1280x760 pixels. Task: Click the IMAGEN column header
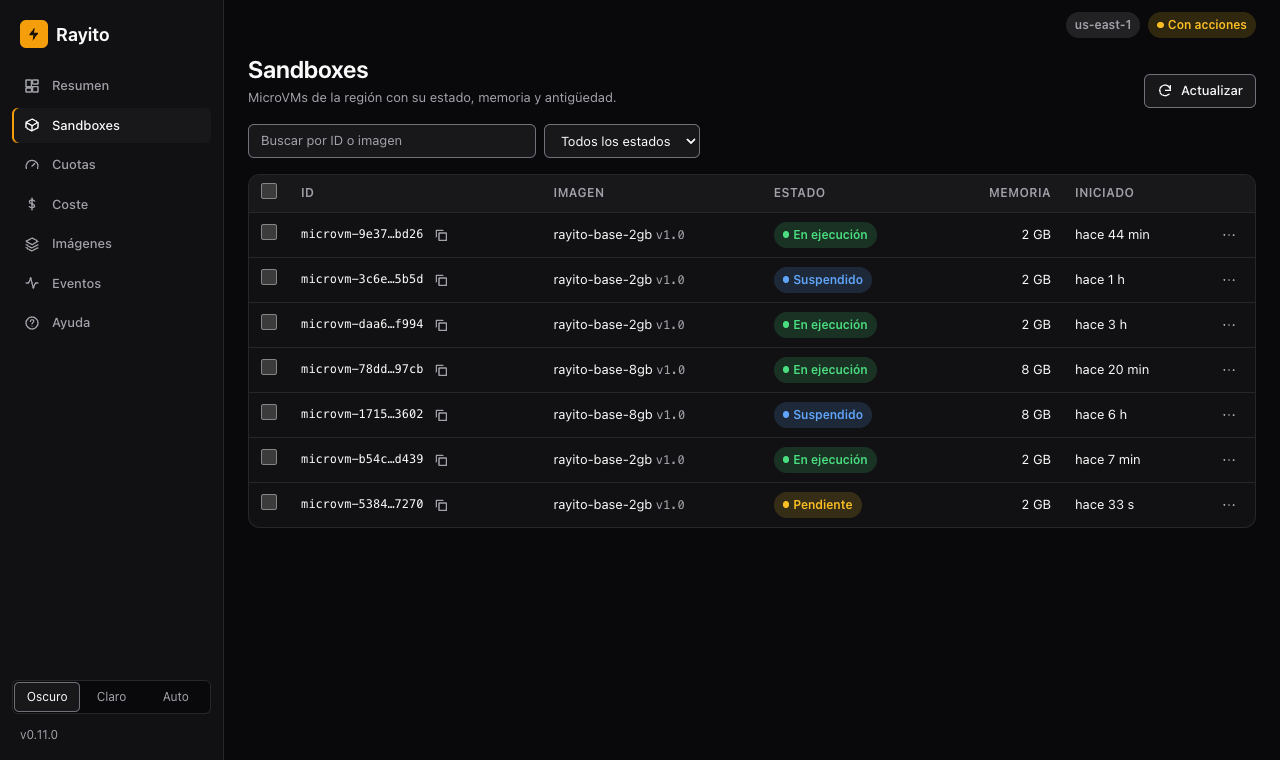579,193
